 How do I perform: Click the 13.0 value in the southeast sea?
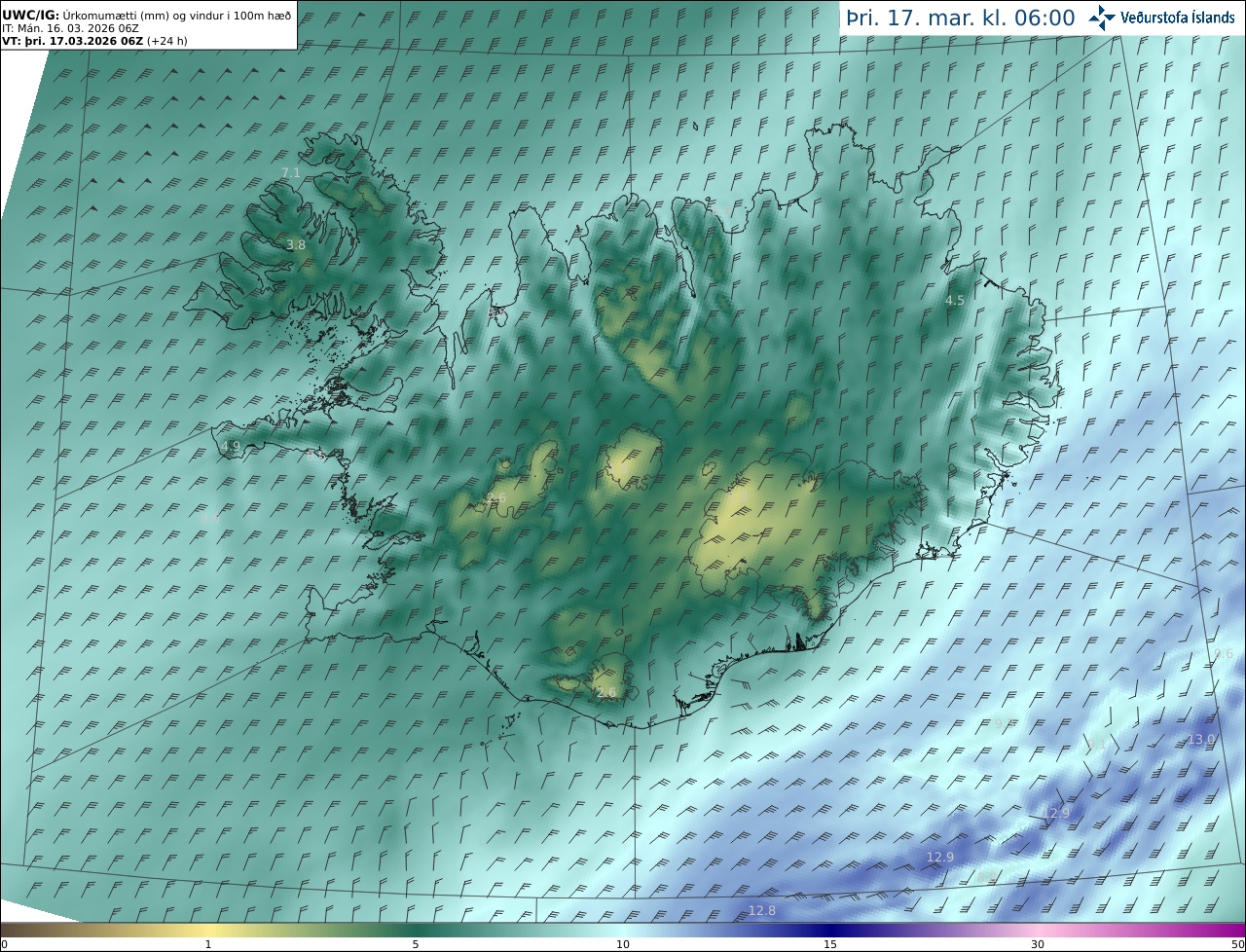pos(1201,739)
